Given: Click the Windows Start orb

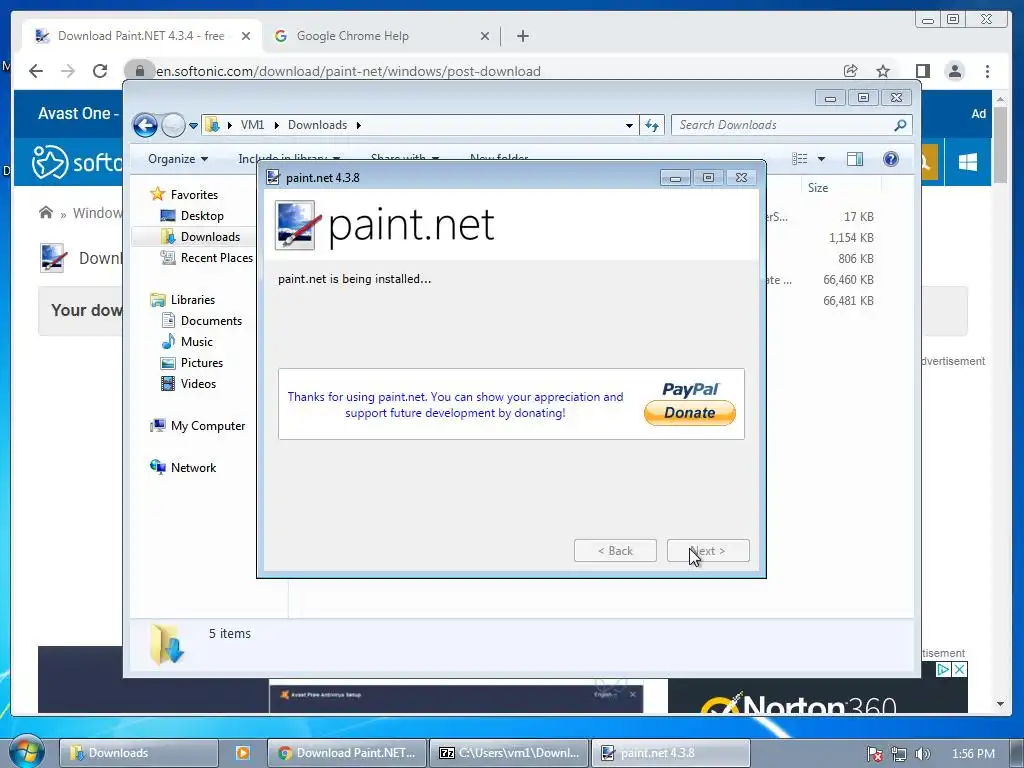Looking at the screenshot, I should point(26,751).
